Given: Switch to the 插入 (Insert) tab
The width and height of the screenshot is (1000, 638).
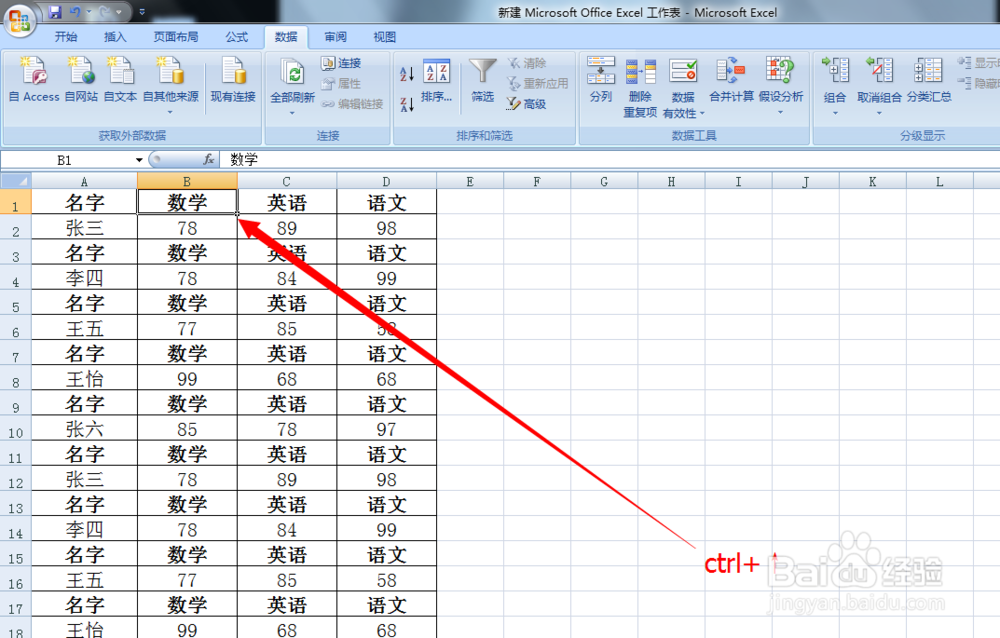Looking at the screenshot, I should 115,37.
